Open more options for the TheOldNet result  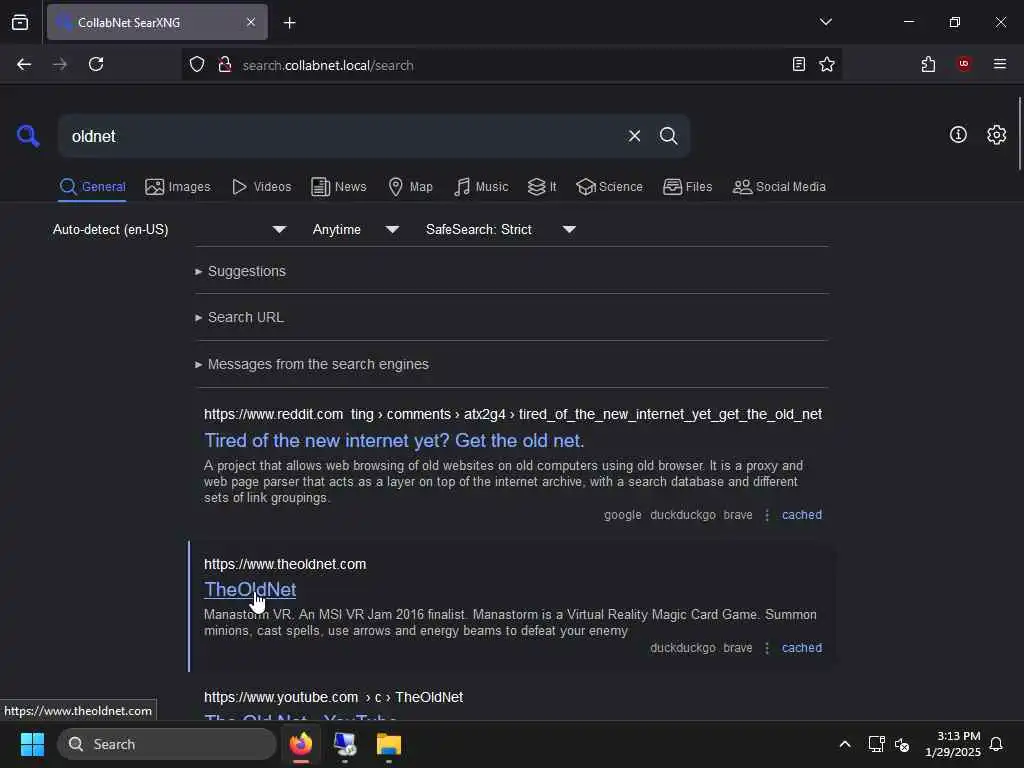[767, 648]
